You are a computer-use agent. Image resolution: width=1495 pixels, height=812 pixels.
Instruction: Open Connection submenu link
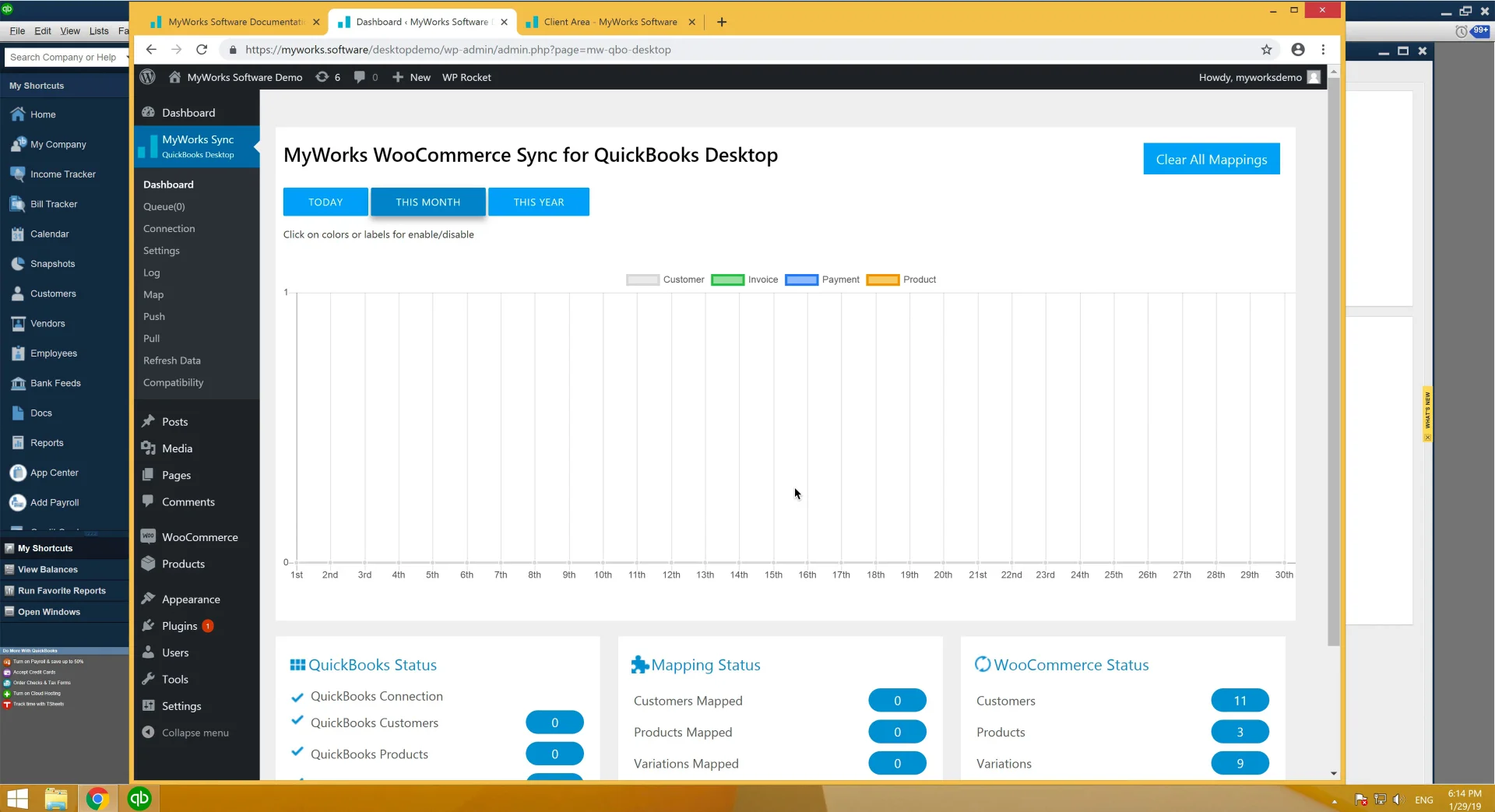[169, 229]
